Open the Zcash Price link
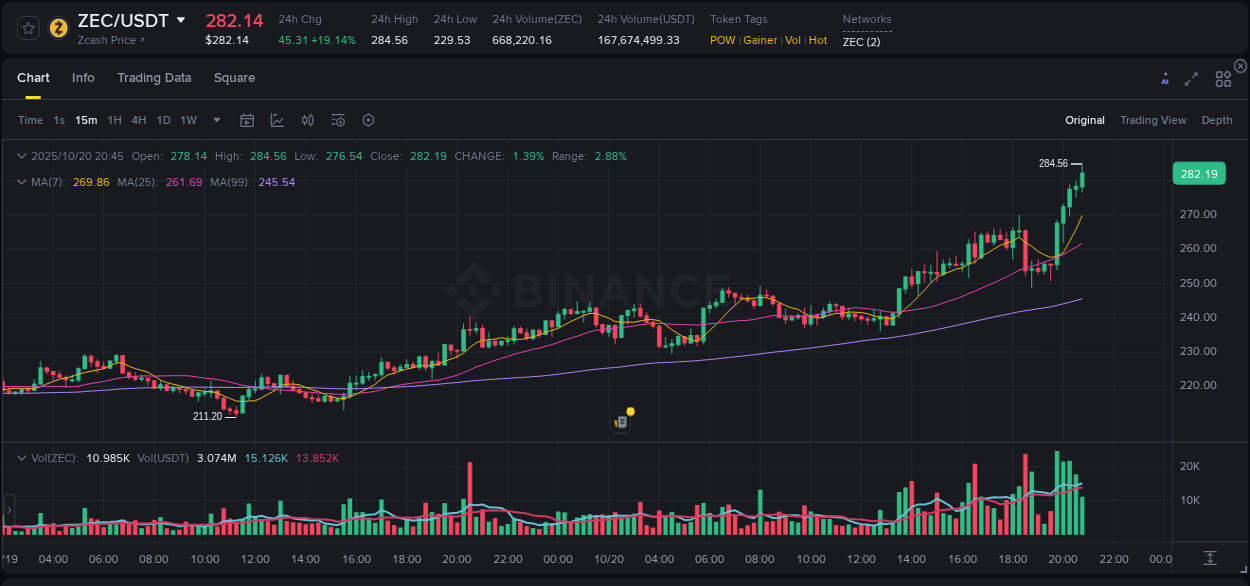The width and height of the screenshot is (1250, 586). (x=105, y=40)
